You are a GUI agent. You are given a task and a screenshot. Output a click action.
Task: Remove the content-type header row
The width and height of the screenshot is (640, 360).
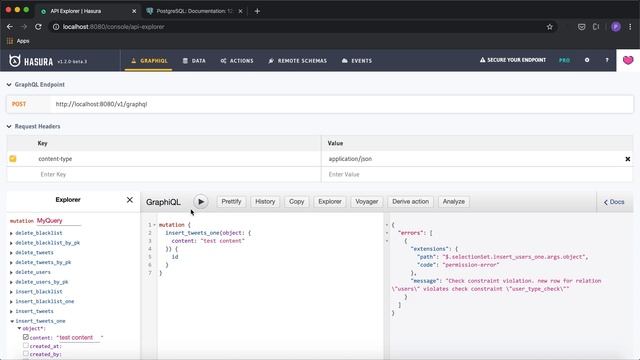click(x=628, y=159)
